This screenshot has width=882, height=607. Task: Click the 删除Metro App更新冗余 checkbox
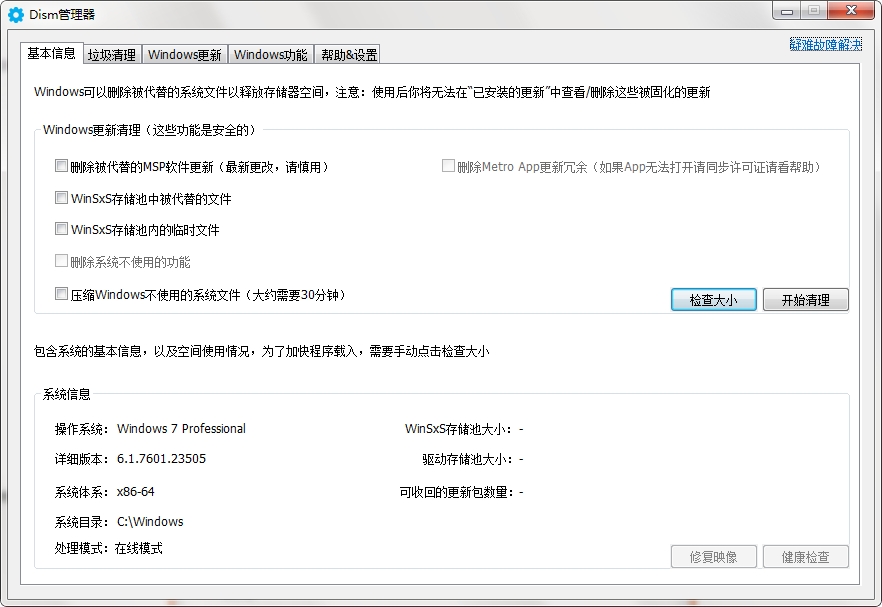pos(448,166)
